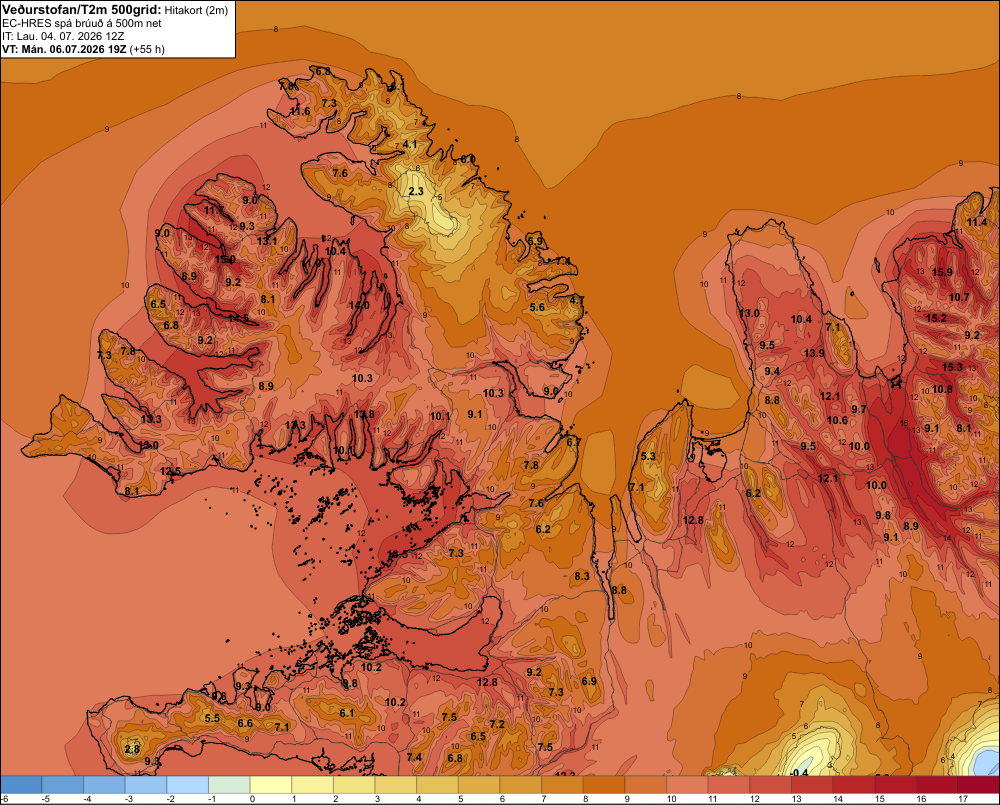The image size is (1000, 805).
Task: Select the '5.6' temperature reading
Action: pos(538,307)
